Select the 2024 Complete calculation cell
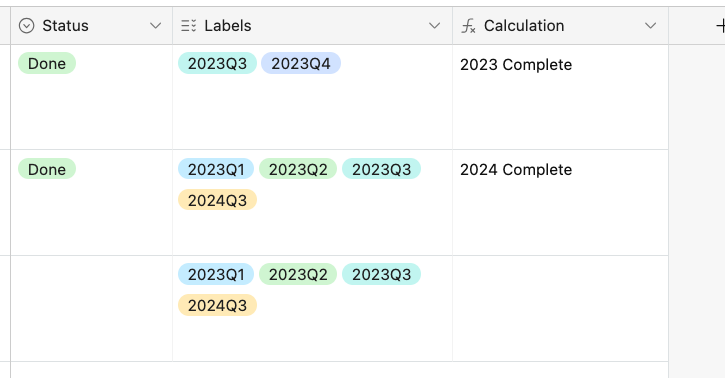The height and width of the screenshot is (378, 725). coord(560,202)
